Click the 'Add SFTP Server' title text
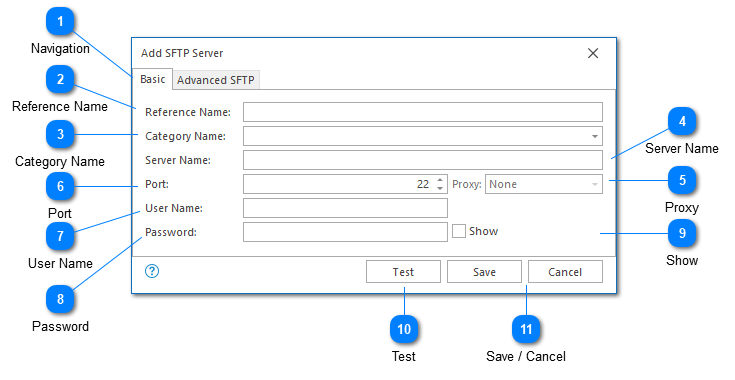The image size is (735, 380). point(182,53)
